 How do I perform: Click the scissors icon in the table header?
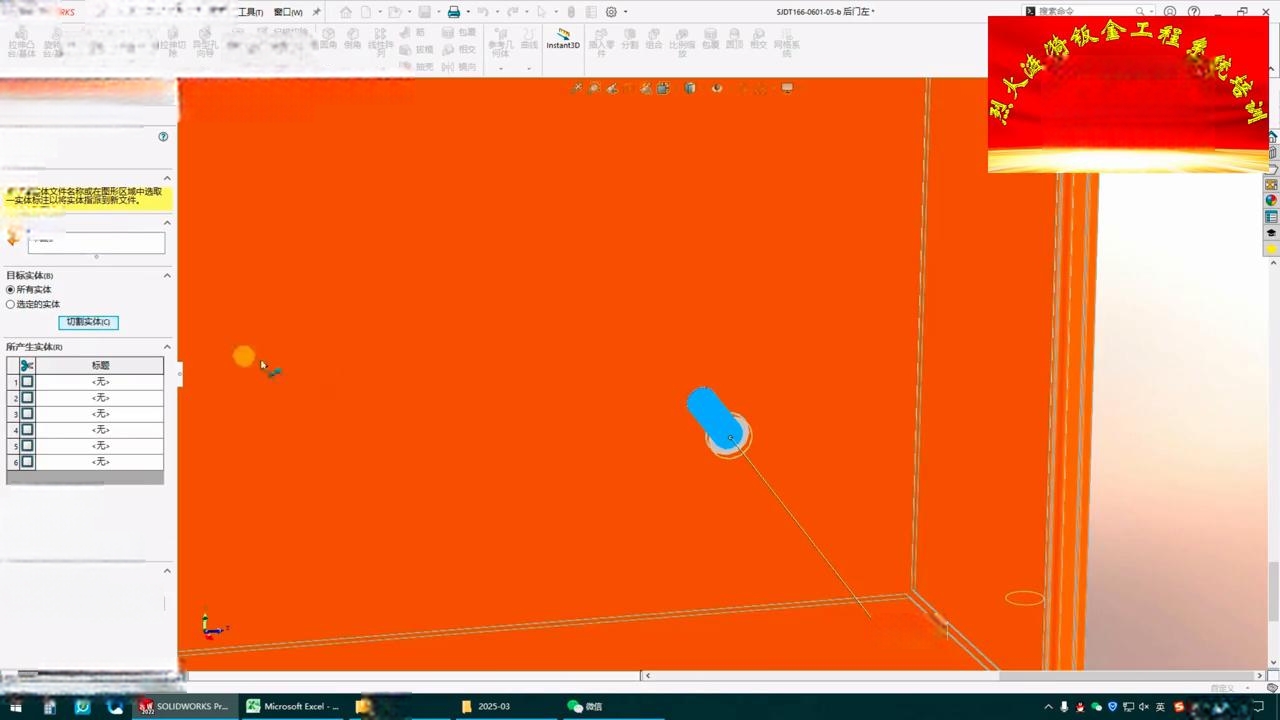click(x=27, y=366)
